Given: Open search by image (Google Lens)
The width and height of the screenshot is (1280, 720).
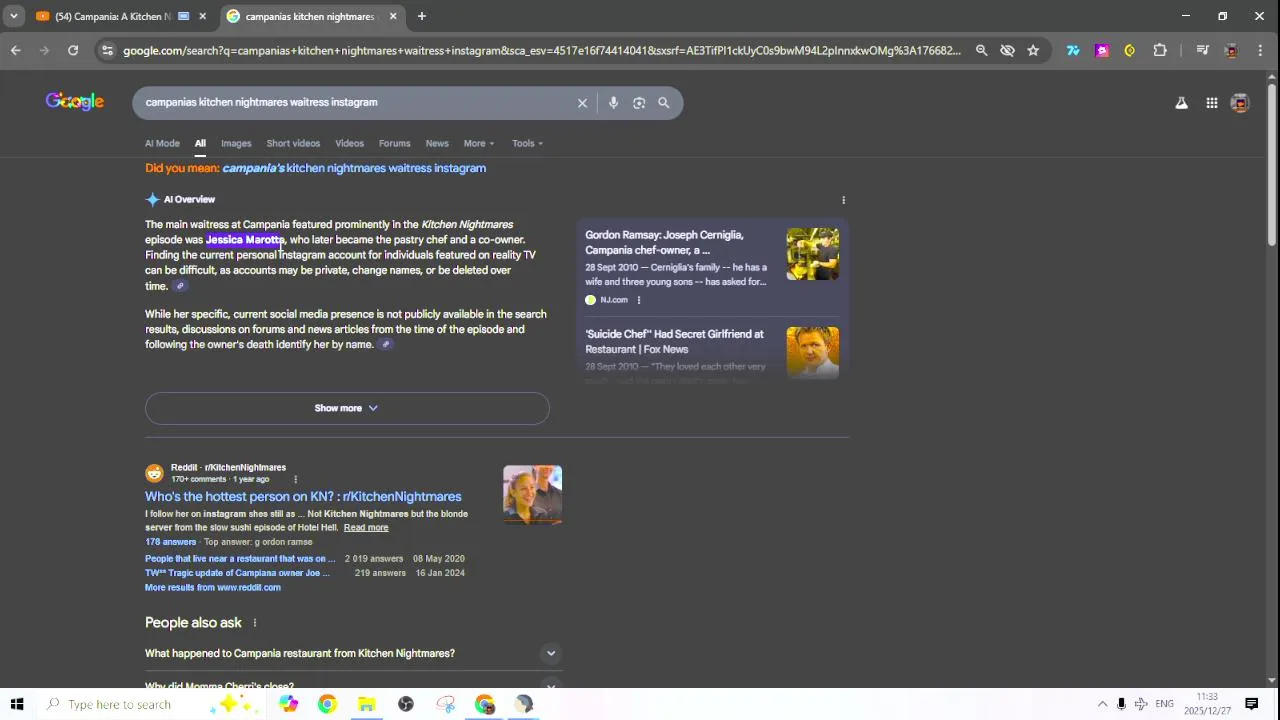Looking at the screenshot, I should (639, 102).
